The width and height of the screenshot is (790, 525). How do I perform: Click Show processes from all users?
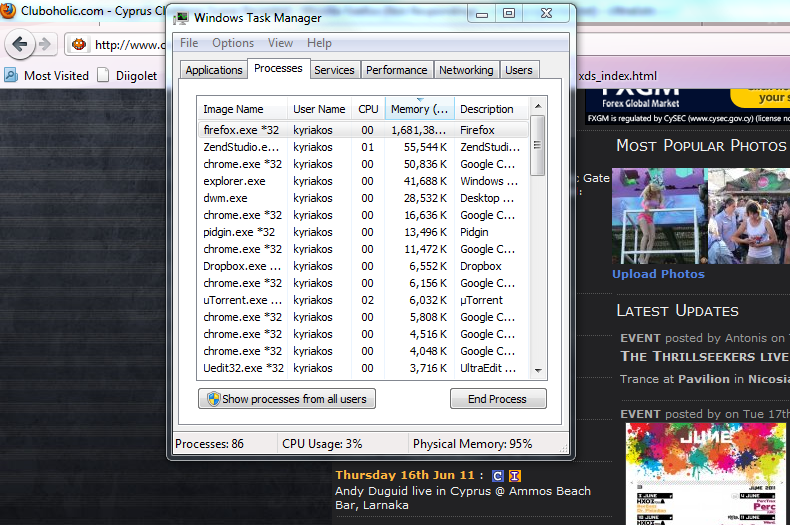287,399
